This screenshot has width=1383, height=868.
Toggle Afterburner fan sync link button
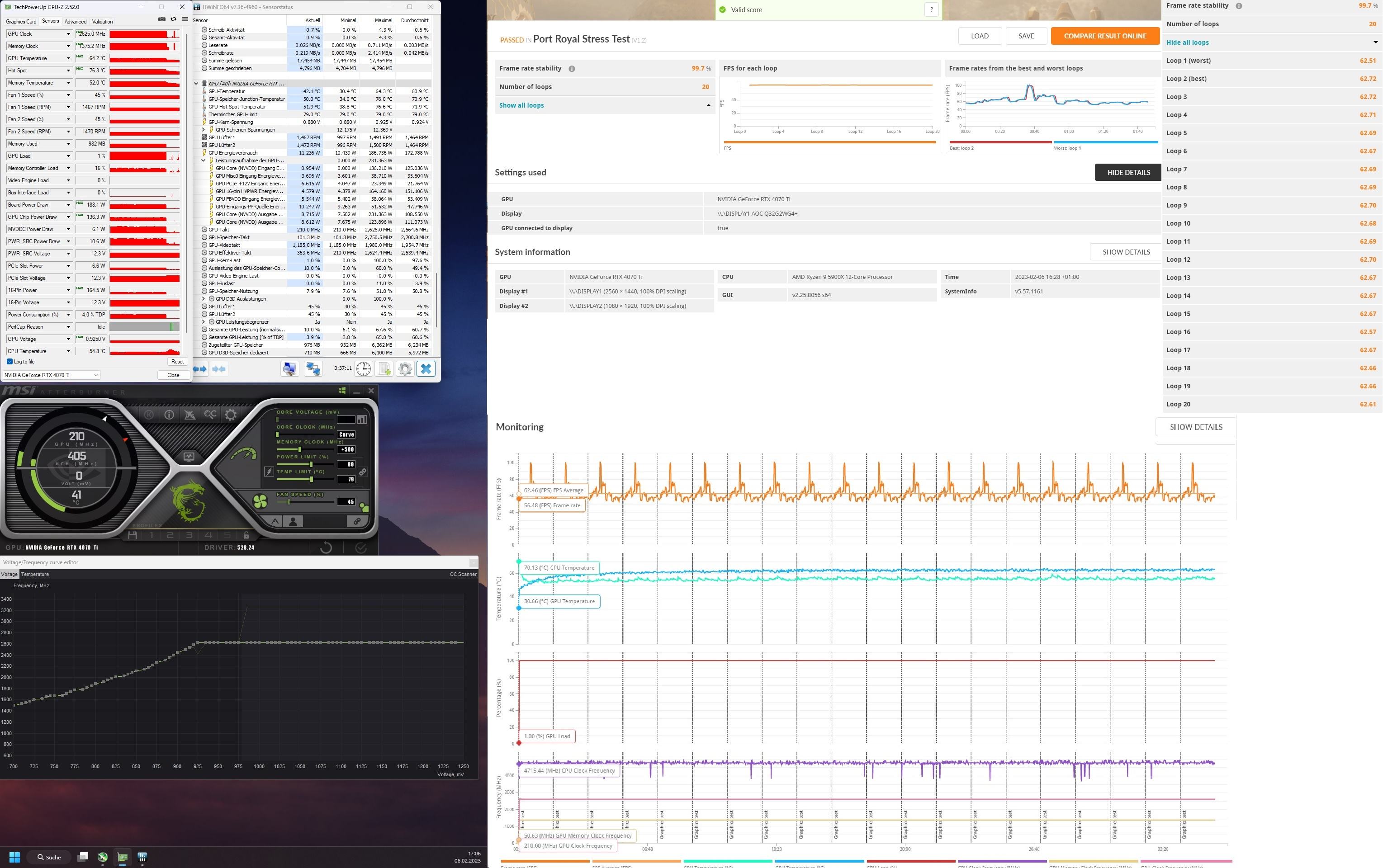tap(357, 521)
